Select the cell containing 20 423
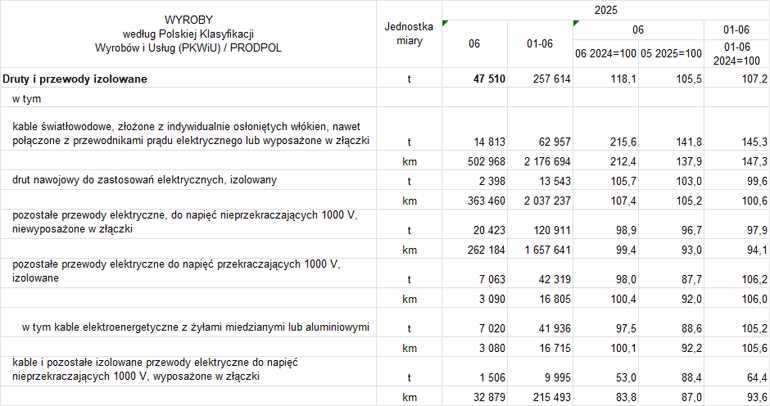This screenshot has width=770, height=406. pos(488,230)
